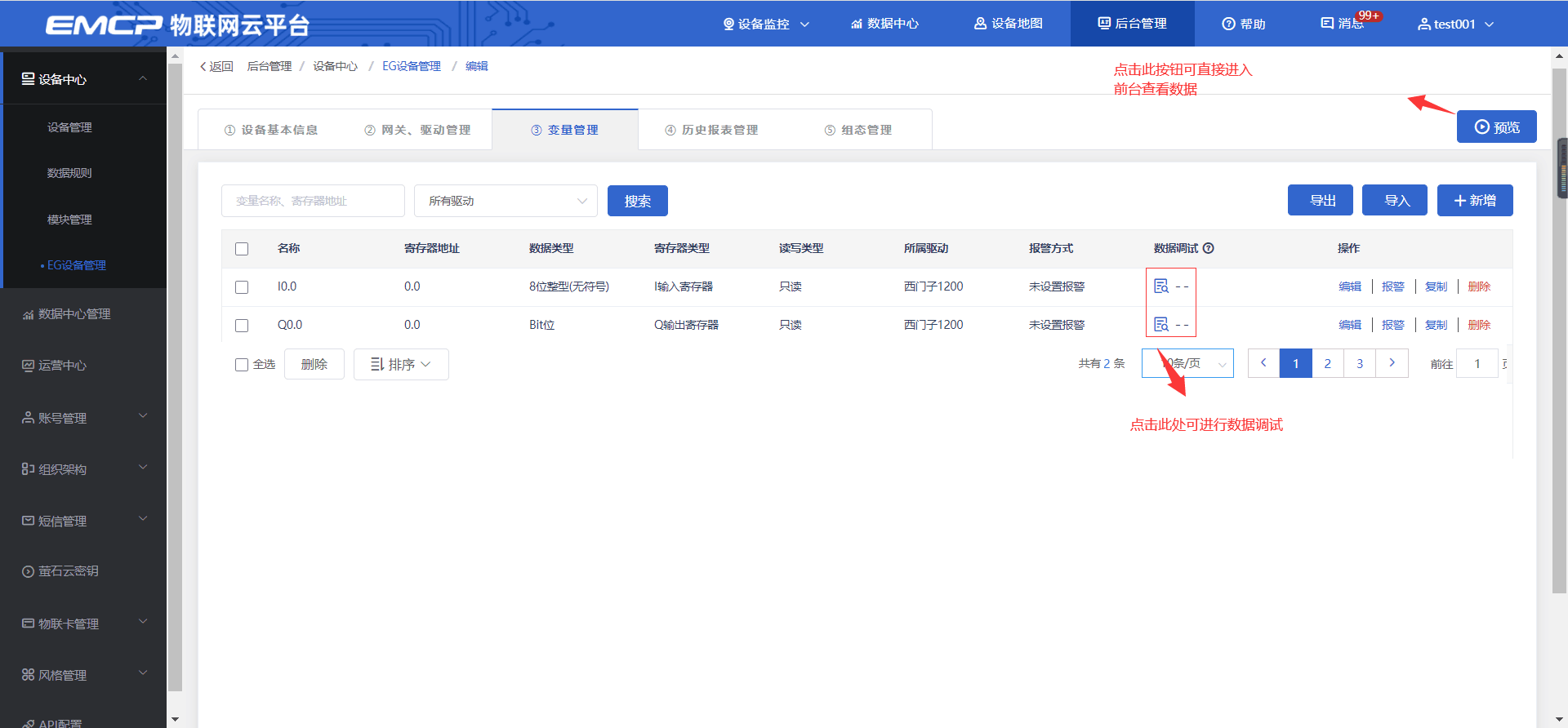Go to previous page arrow in pagination
The width and height of the screenshot is (1568, 728).
point(1263,363)
